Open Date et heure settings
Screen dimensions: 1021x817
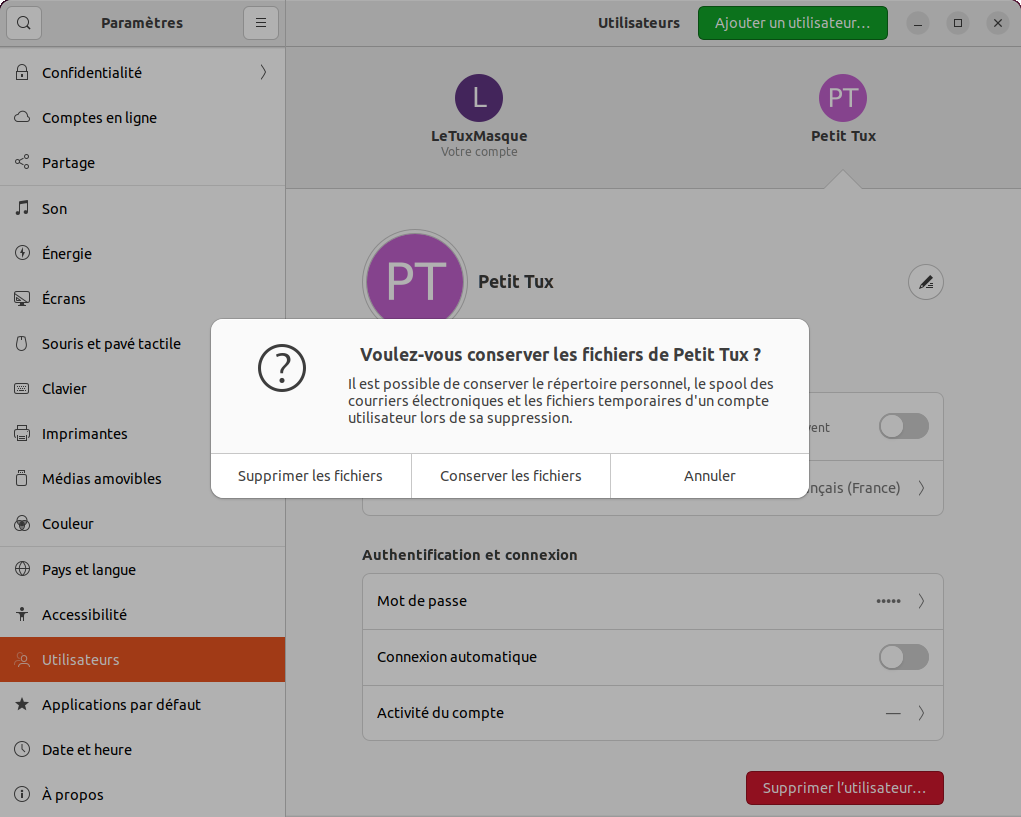pyautogui.click(x=143, y=749)
